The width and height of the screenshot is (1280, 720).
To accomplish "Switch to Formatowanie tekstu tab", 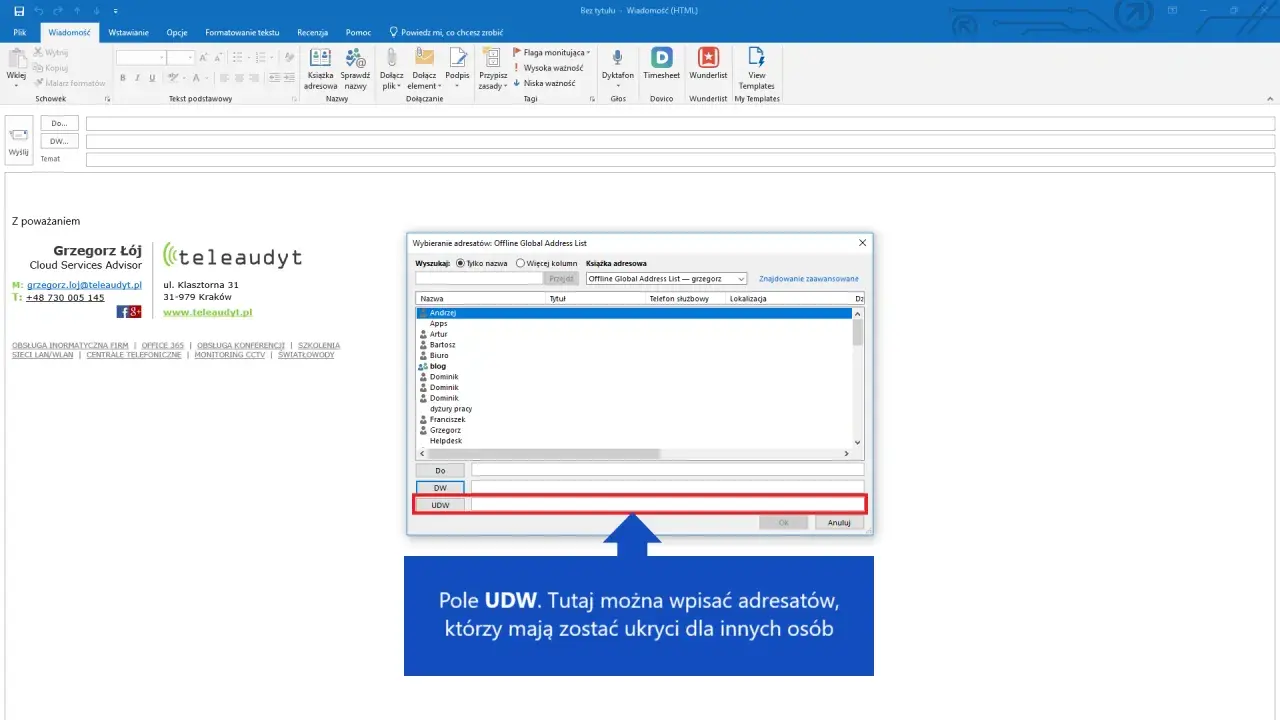I will pyautogui.click(x=242, y=32).
